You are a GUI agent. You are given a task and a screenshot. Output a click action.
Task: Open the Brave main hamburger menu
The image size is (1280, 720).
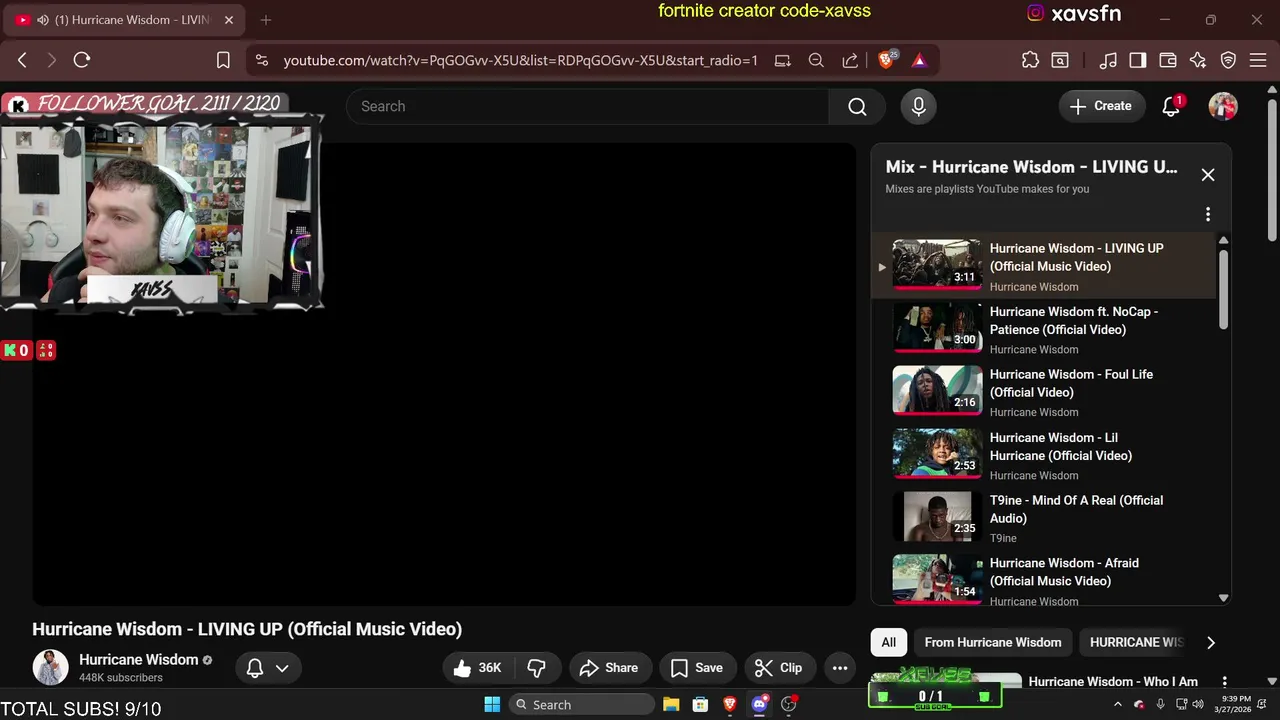point(1258,60)
